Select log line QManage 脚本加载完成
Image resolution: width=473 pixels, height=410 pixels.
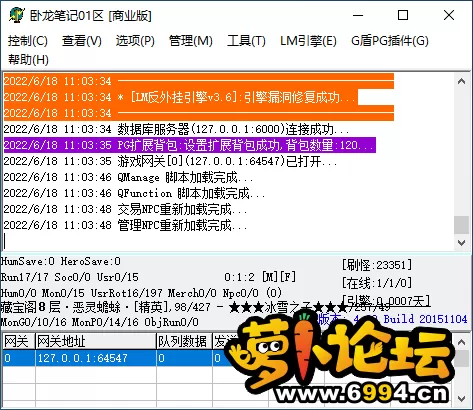(129, 177)
